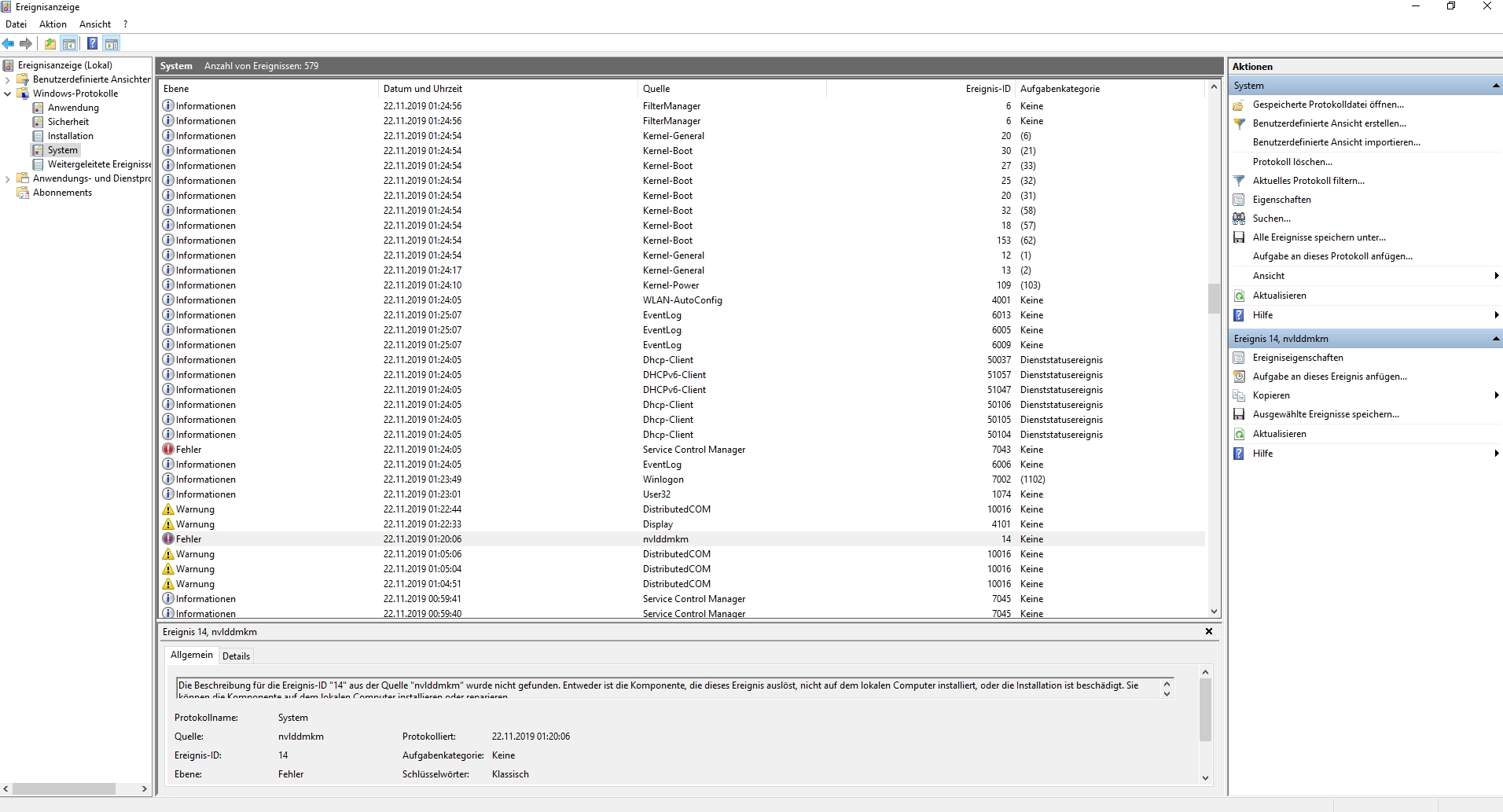This screenshot has width=1503, height=812.
Task: Open the Kopieren submenu arrow in Aktionen
Action: coord(1496,395)
